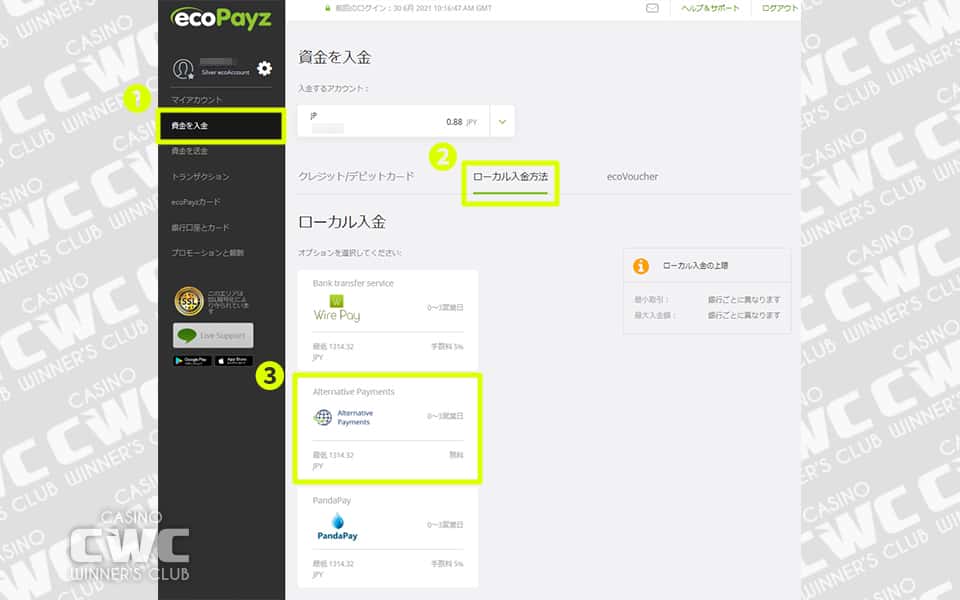Expand the account selection dropdown arrow
The image size is (960, 600).
click(x=502, y=121)
